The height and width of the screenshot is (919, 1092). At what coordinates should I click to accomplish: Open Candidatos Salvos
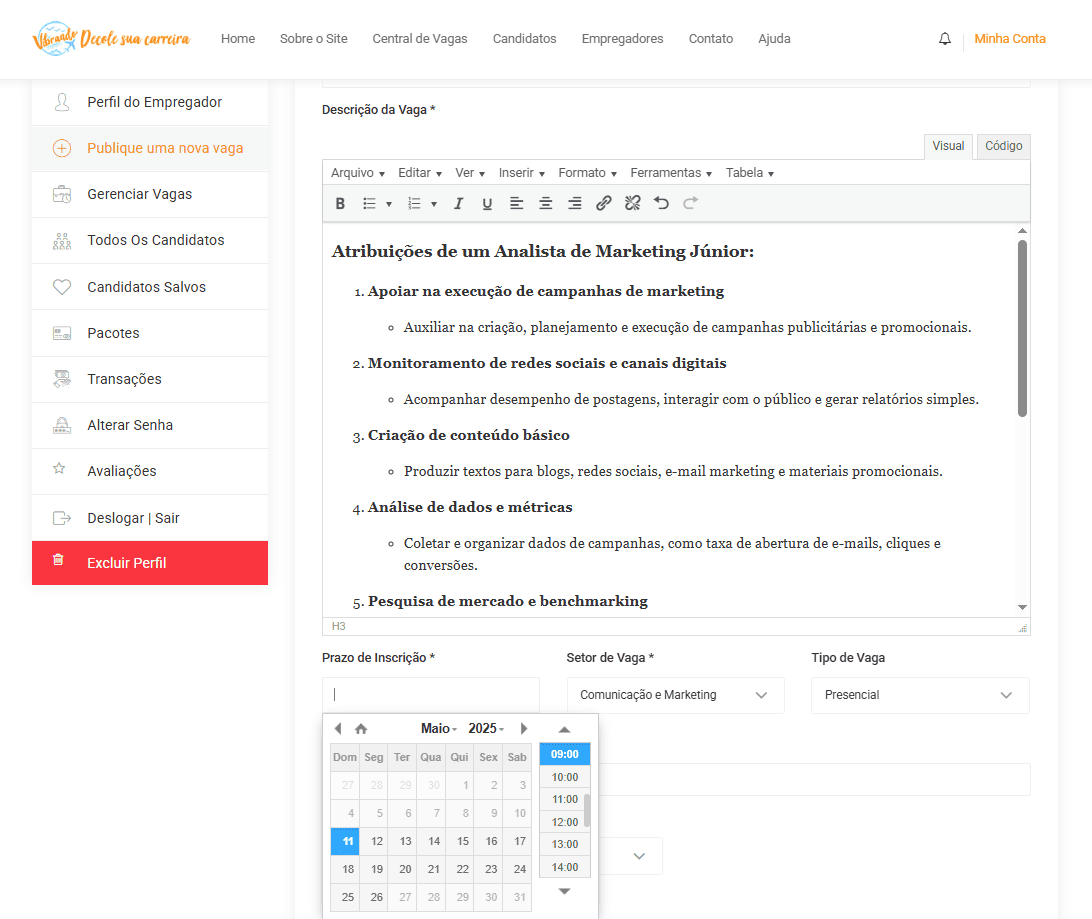coord(150,287)
